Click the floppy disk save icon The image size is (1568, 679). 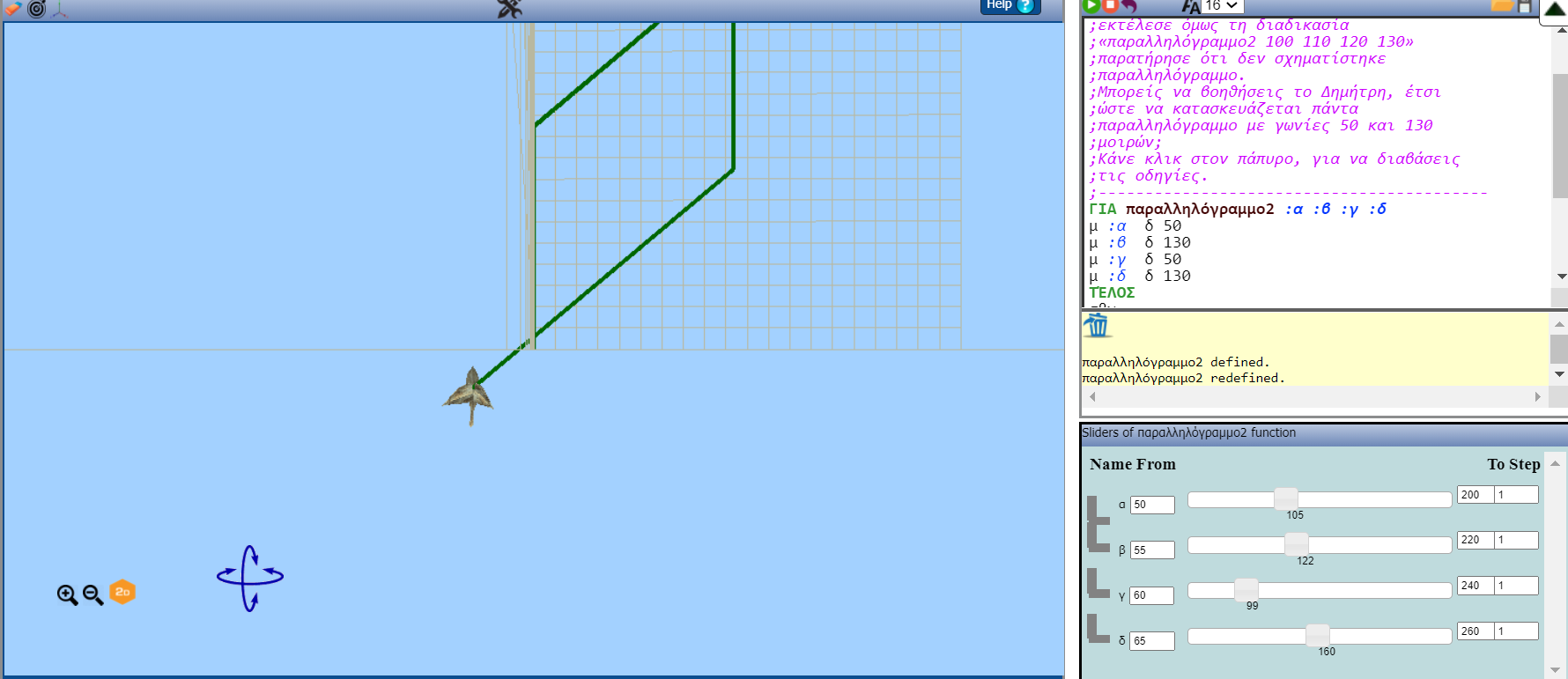coord(1524,6)
